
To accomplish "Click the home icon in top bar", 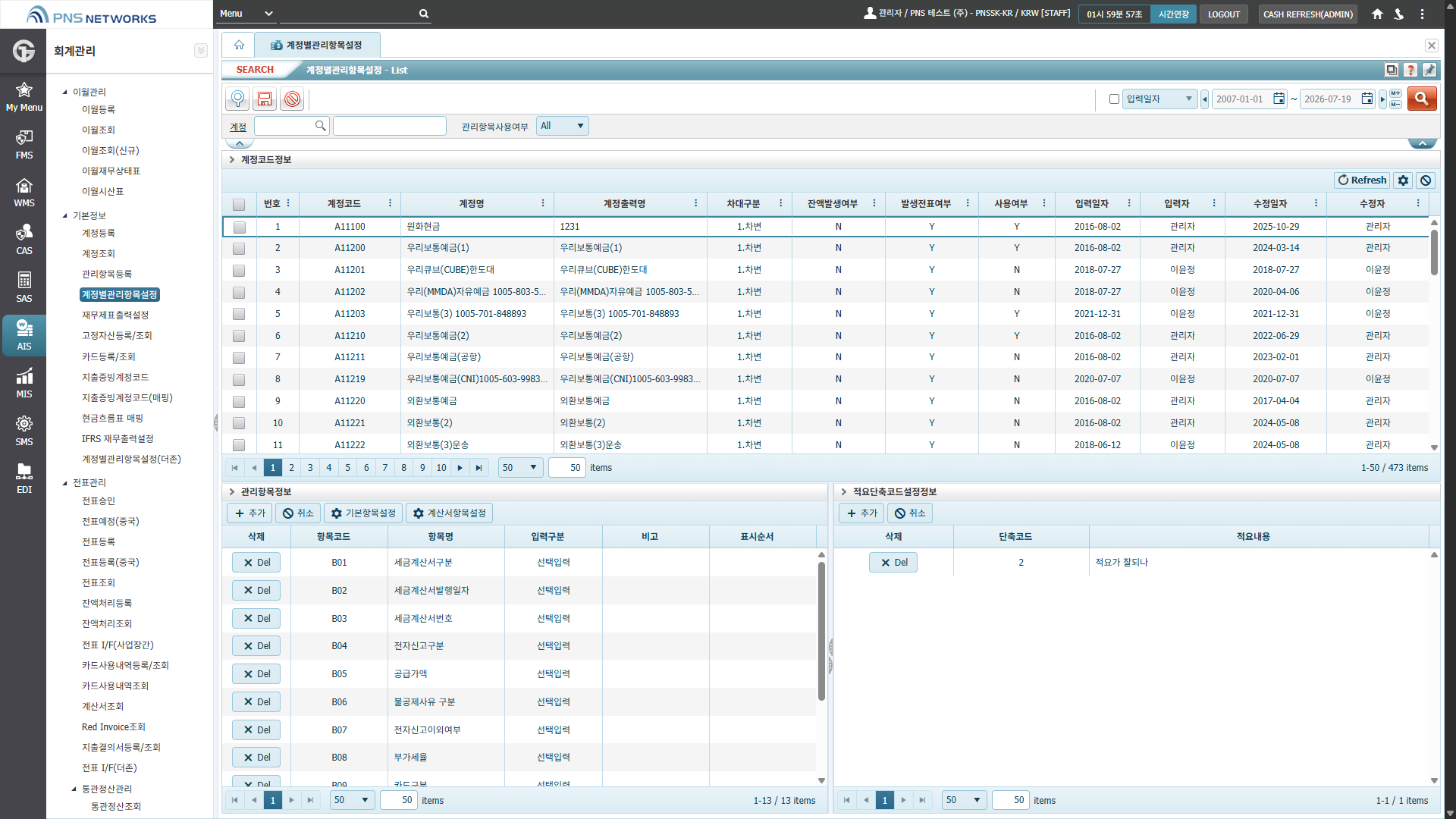I will point(1377,14).
